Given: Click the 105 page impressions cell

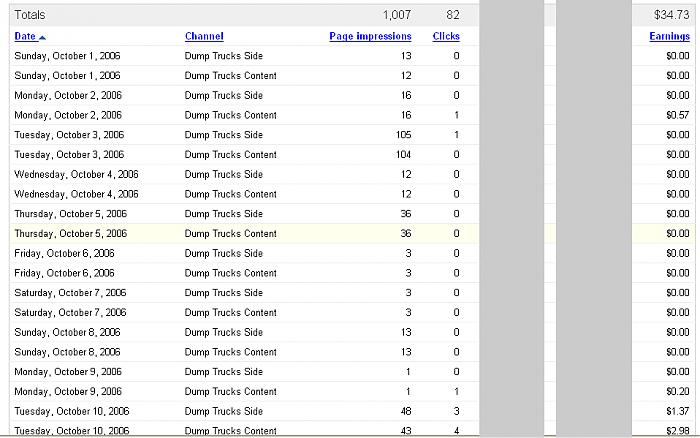Looking at the screenshot, I should coord(403,135).
